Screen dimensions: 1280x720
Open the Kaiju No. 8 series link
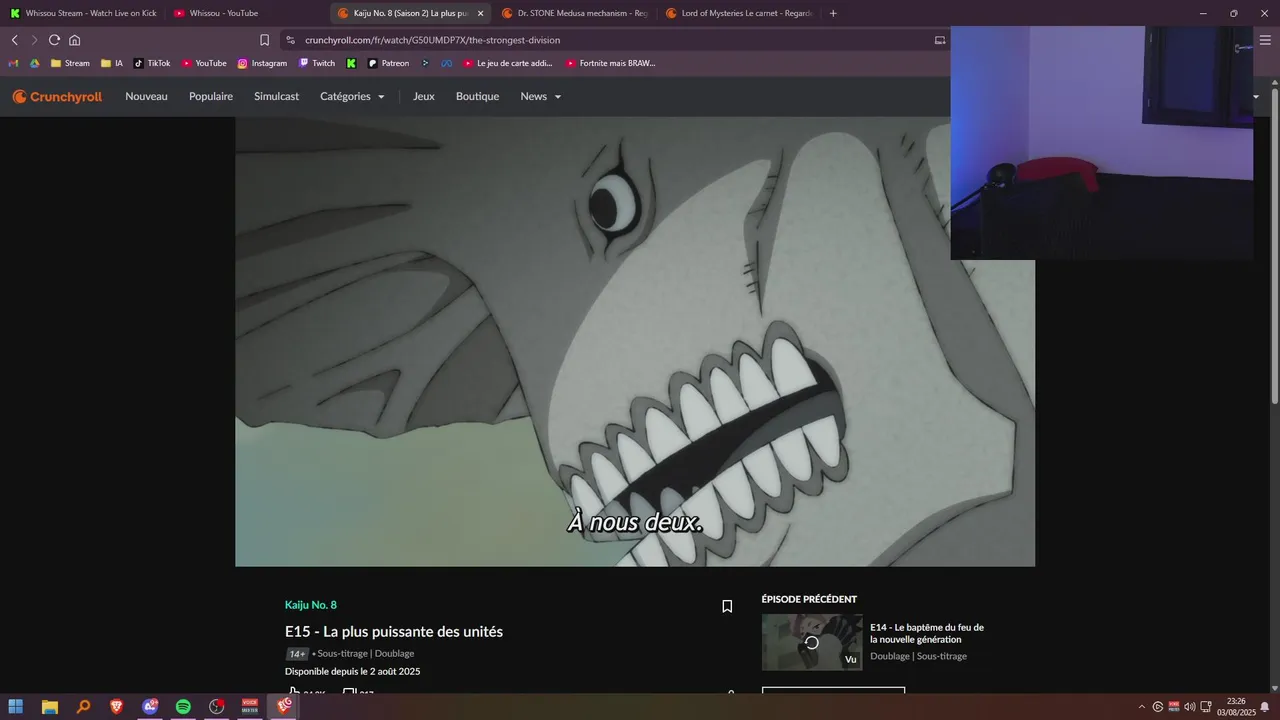coord(311,605)
